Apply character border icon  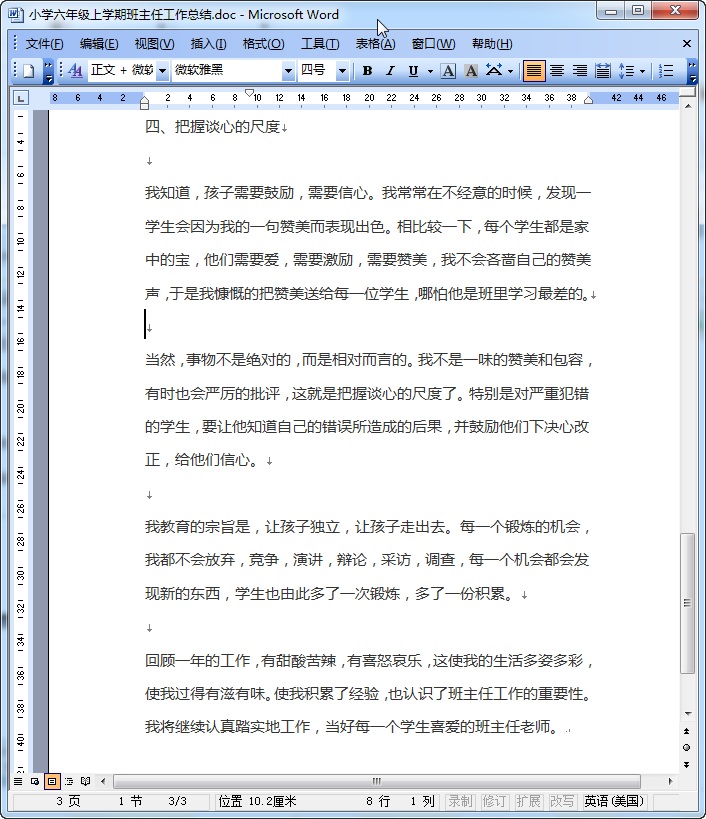tap(448, 71)
